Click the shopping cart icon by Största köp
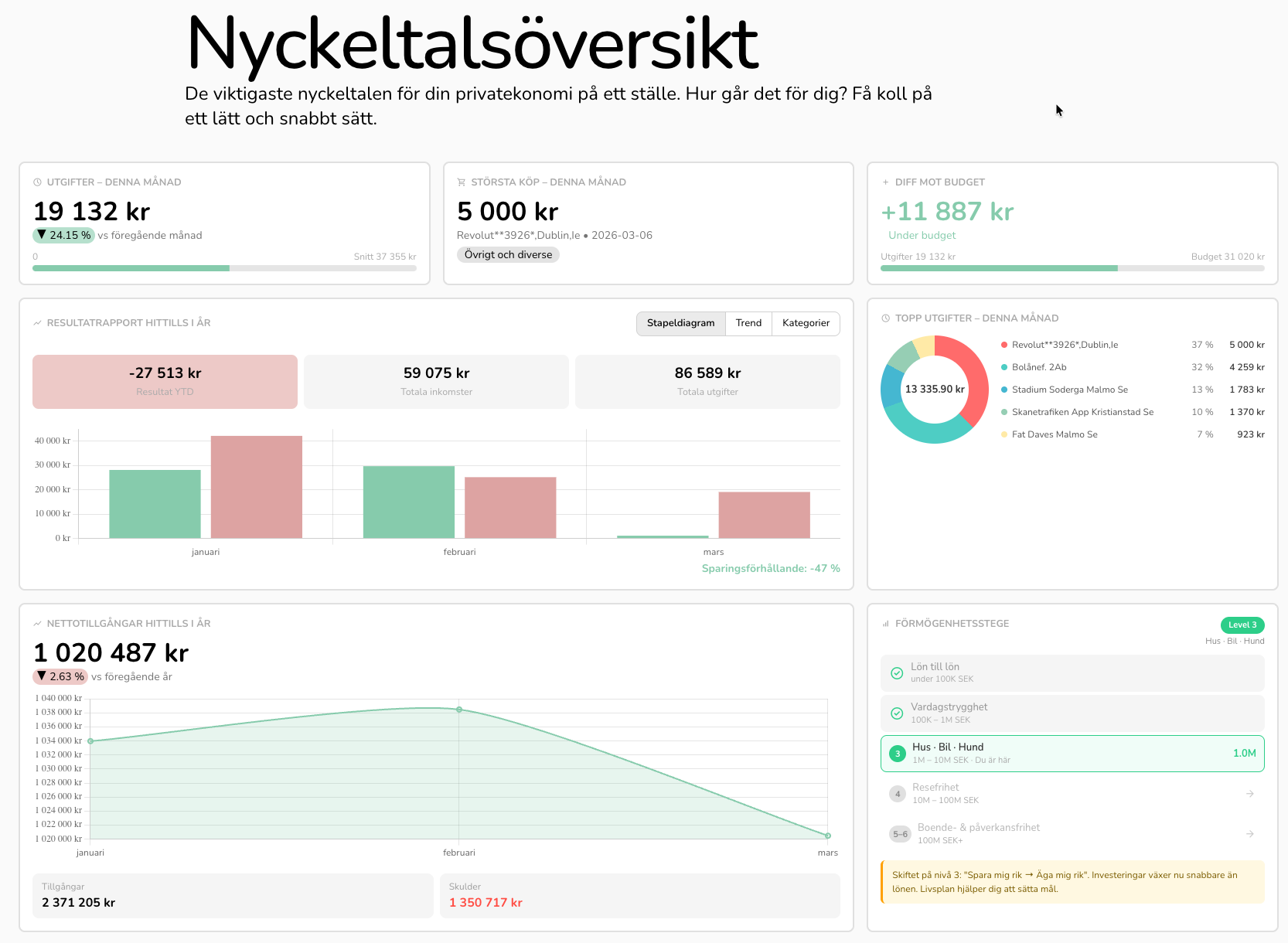 pos(462,182)
